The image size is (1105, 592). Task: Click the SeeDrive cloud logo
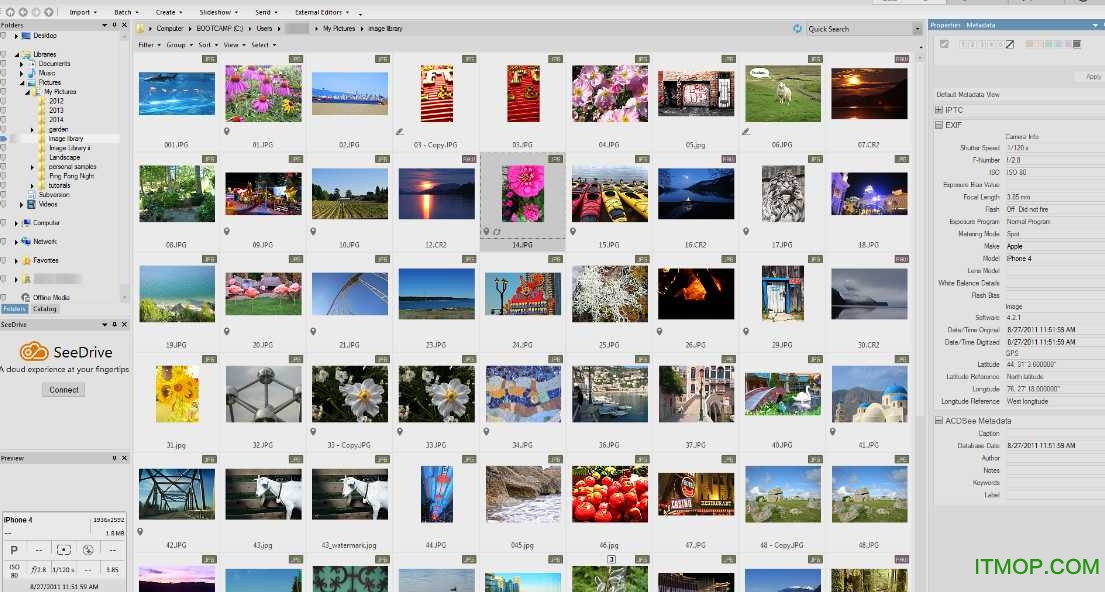click(x=34, y=352)
